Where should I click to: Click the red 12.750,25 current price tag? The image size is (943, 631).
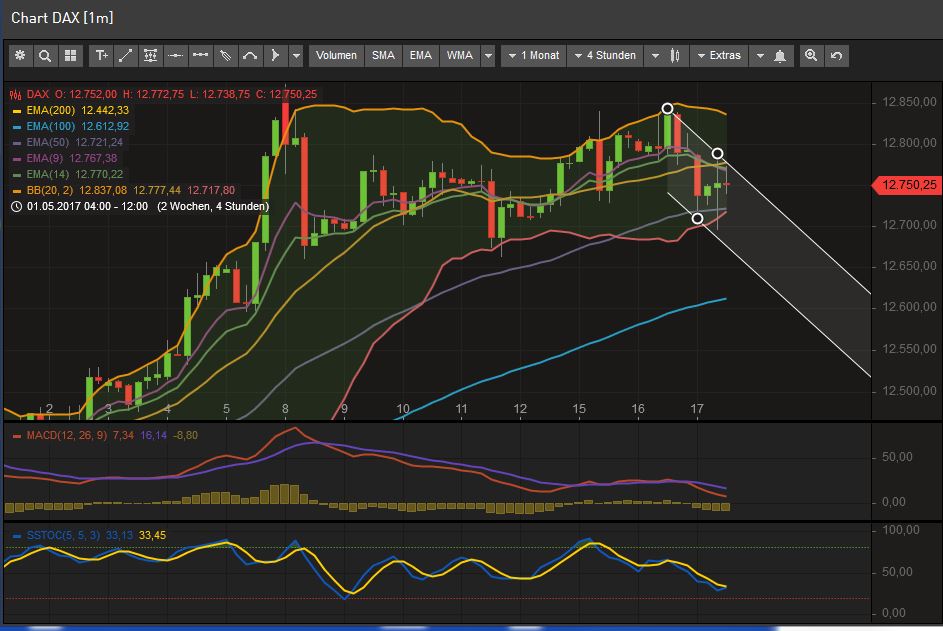(906, 185)
